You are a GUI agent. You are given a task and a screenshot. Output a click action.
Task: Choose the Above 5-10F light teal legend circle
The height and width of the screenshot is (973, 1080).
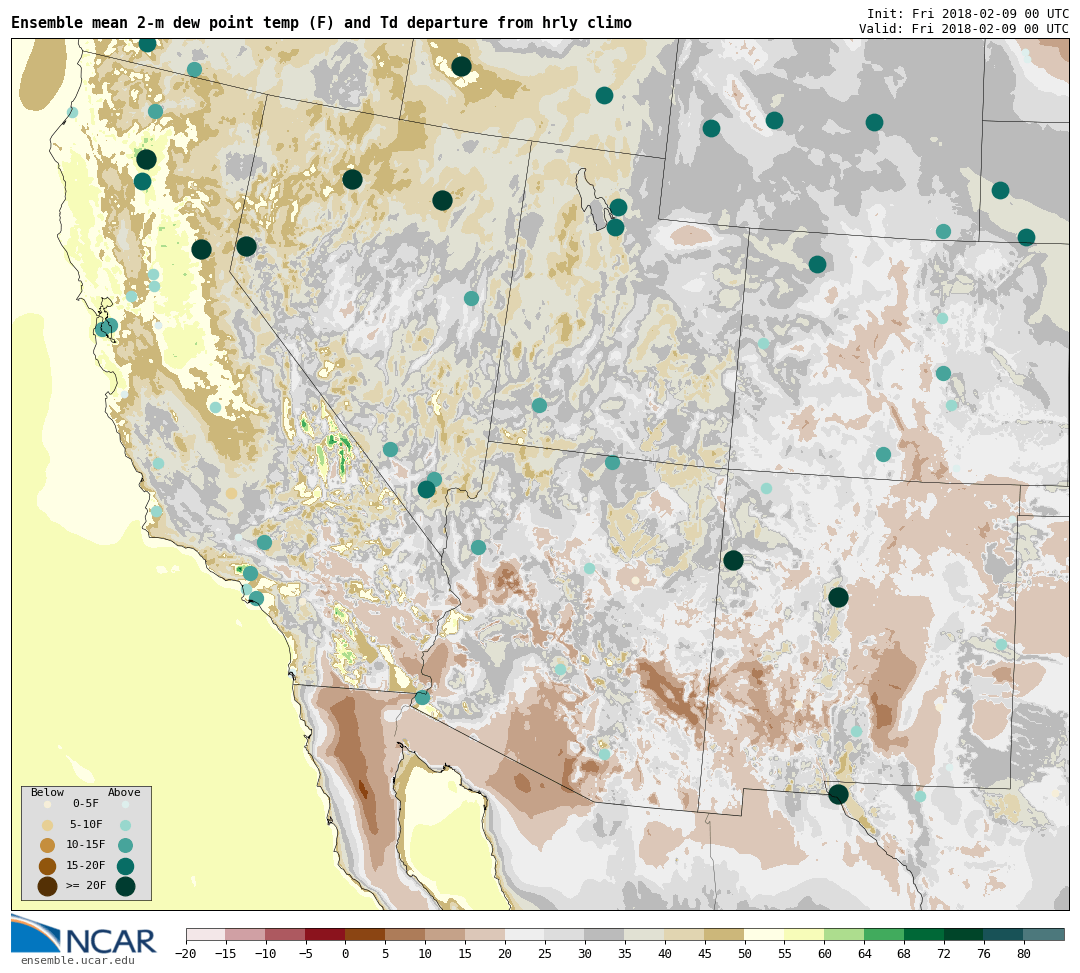point(125,825)
